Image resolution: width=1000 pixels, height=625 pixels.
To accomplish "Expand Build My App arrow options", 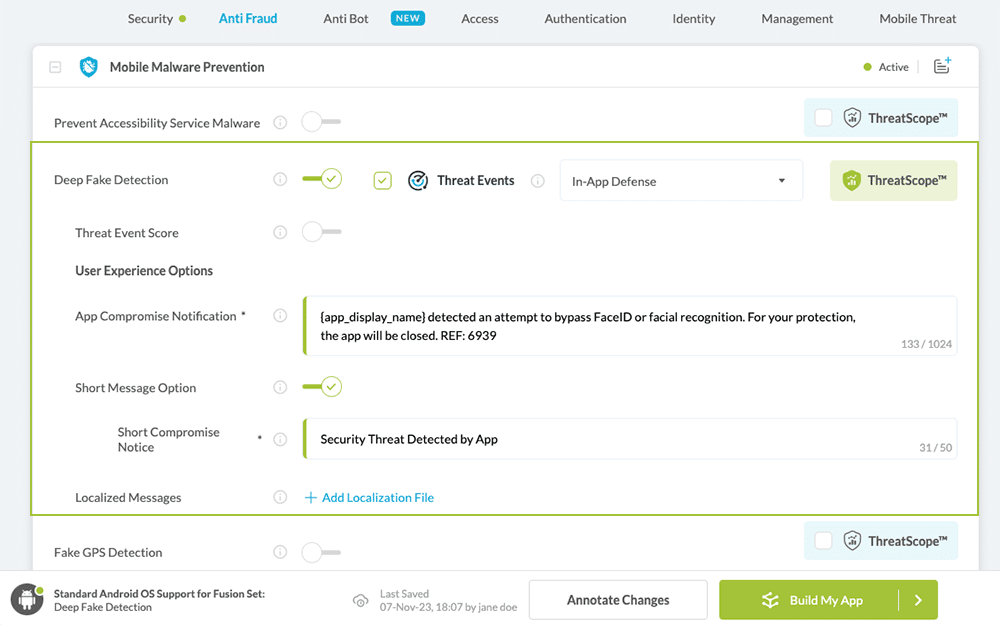I will point(918,600).
